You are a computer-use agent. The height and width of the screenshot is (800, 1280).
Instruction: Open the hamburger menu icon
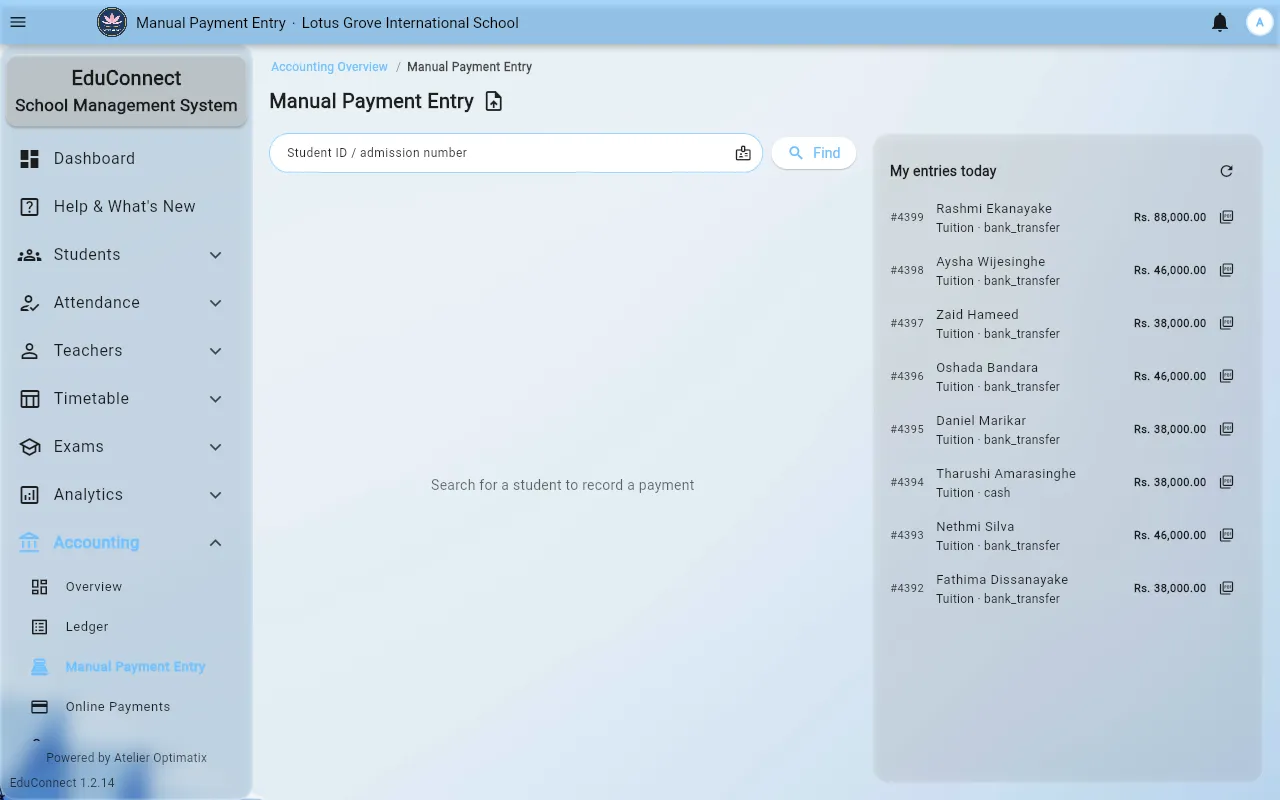click(x=18, y=22)
